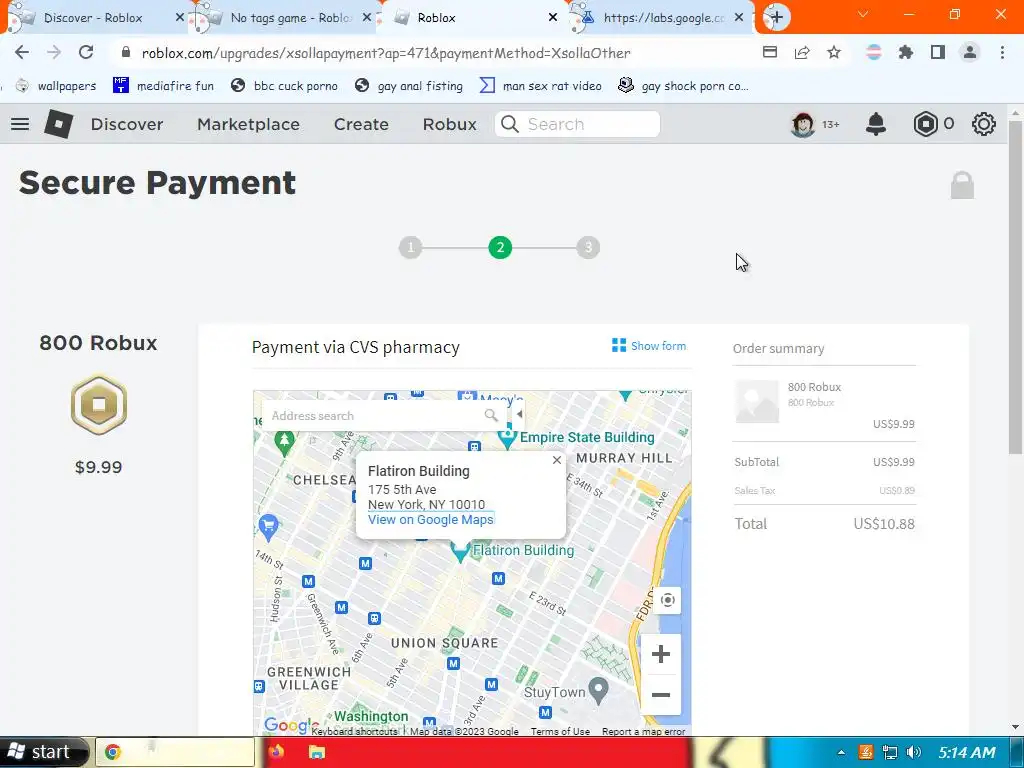Open the Robux balance icon
Viewport: 1024px width, 768px height.
pos(925,124)
